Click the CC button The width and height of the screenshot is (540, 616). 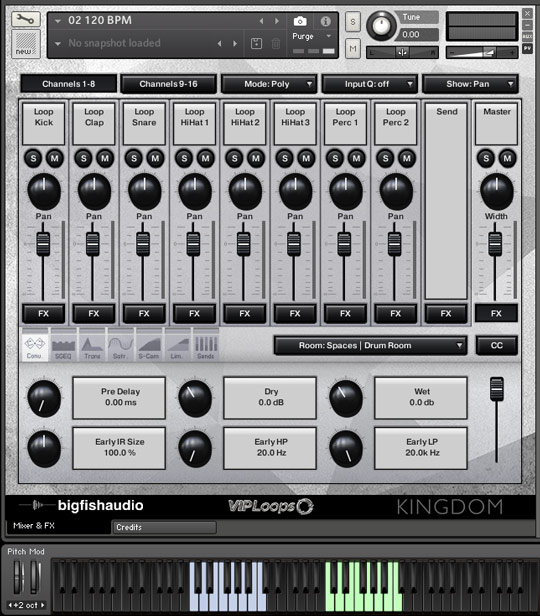click(x=496, y=345)
